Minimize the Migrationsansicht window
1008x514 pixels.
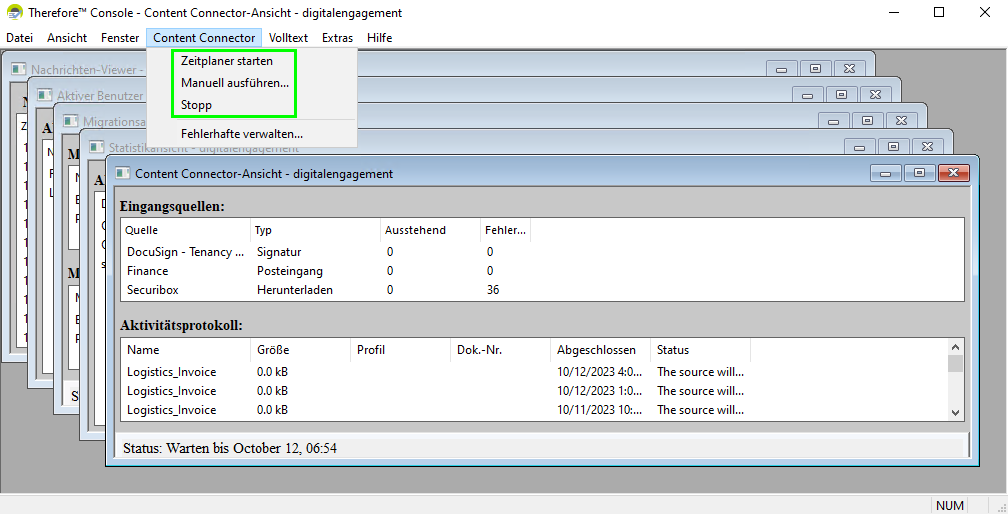click(x=834, y=121)
